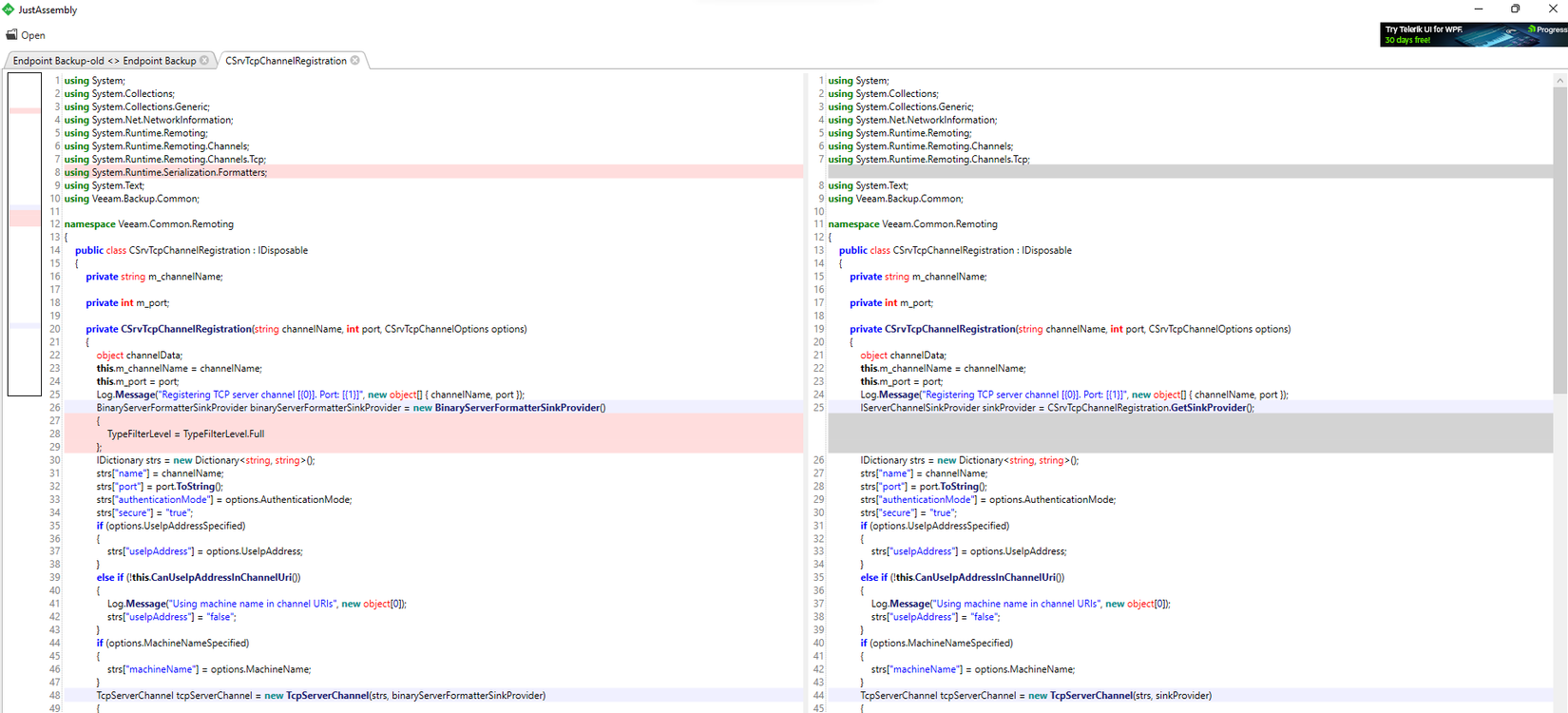
Task: Close the JustAssembly window
Action: [x=1552, y=9]
